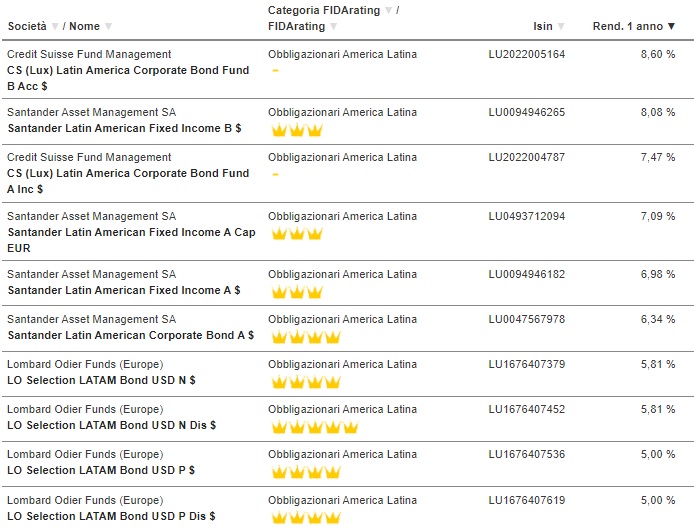Click Credit Suisse Fund Management above A Inc $ fund

point(89,157)
